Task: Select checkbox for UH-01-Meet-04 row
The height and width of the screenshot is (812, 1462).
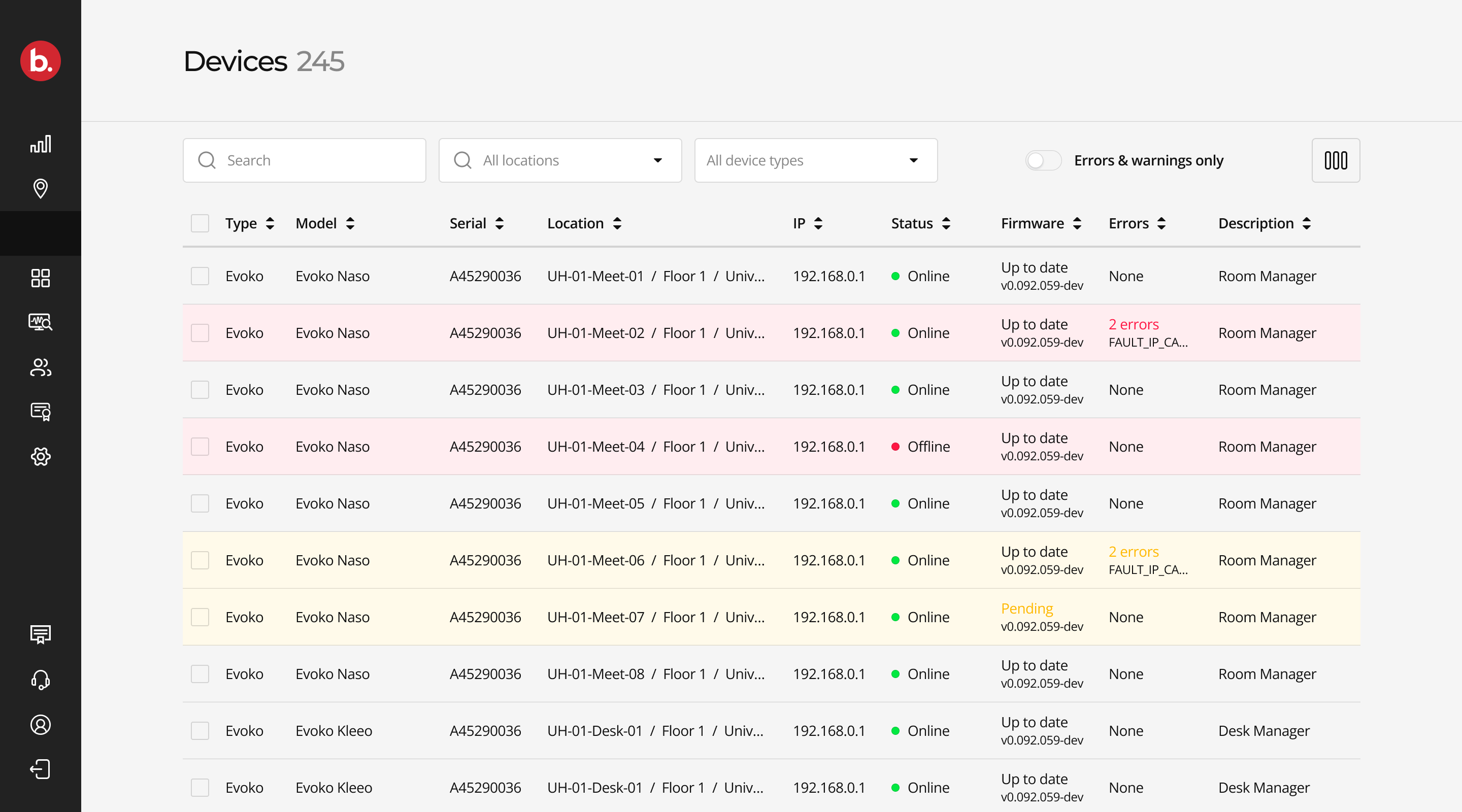Action: (x=200, y=447)
